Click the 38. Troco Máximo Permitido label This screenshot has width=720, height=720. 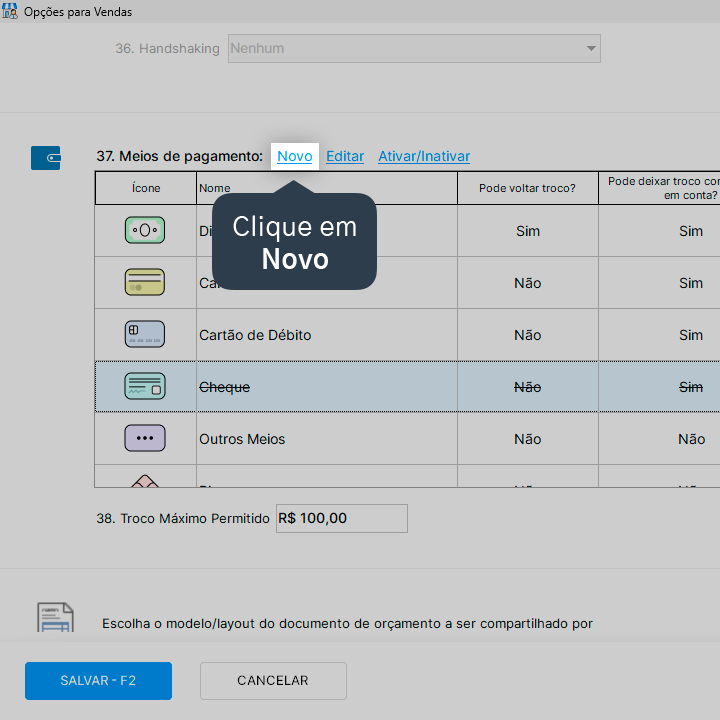pos(183,518)
